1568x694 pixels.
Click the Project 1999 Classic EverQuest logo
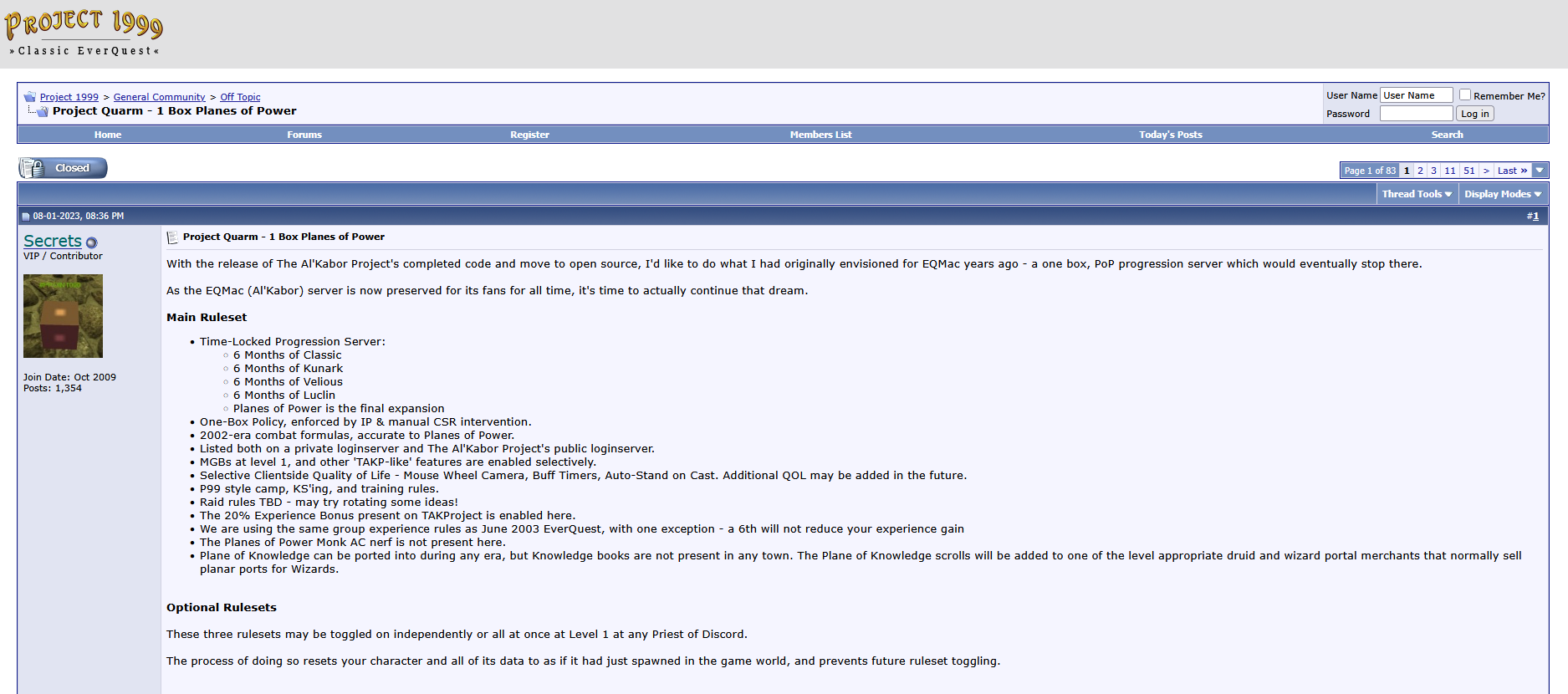point(84,34)
